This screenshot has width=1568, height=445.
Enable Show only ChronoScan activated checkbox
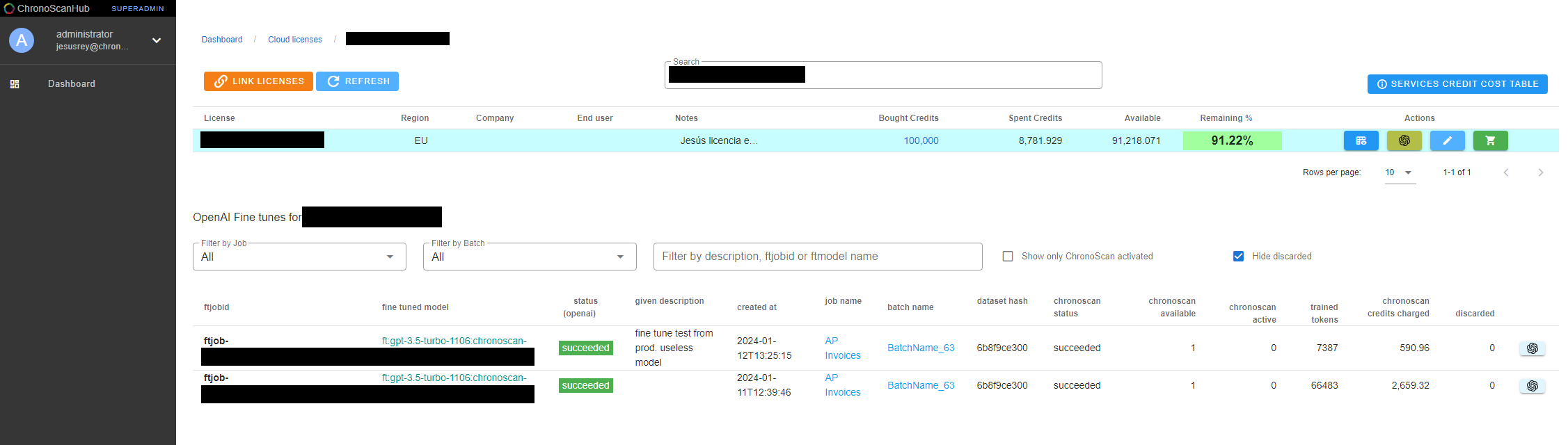[1008, 257]
